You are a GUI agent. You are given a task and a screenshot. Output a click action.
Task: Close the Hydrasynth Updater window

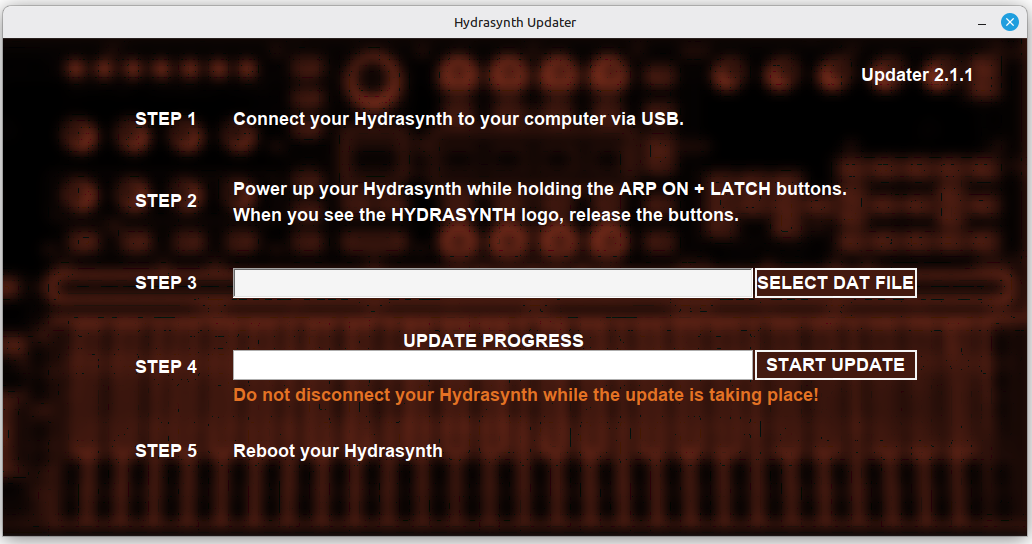(x=1010, y=22)
